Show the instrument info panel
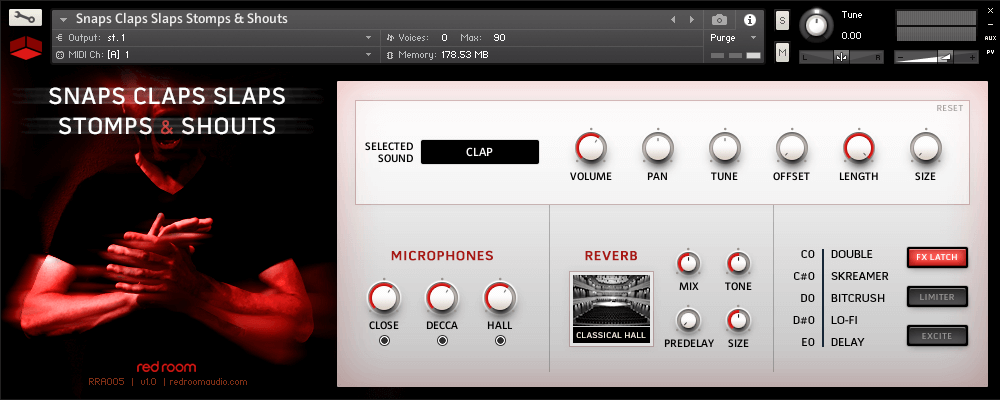This screenshot has height=400, width=1000. click(x=750, y=20)
